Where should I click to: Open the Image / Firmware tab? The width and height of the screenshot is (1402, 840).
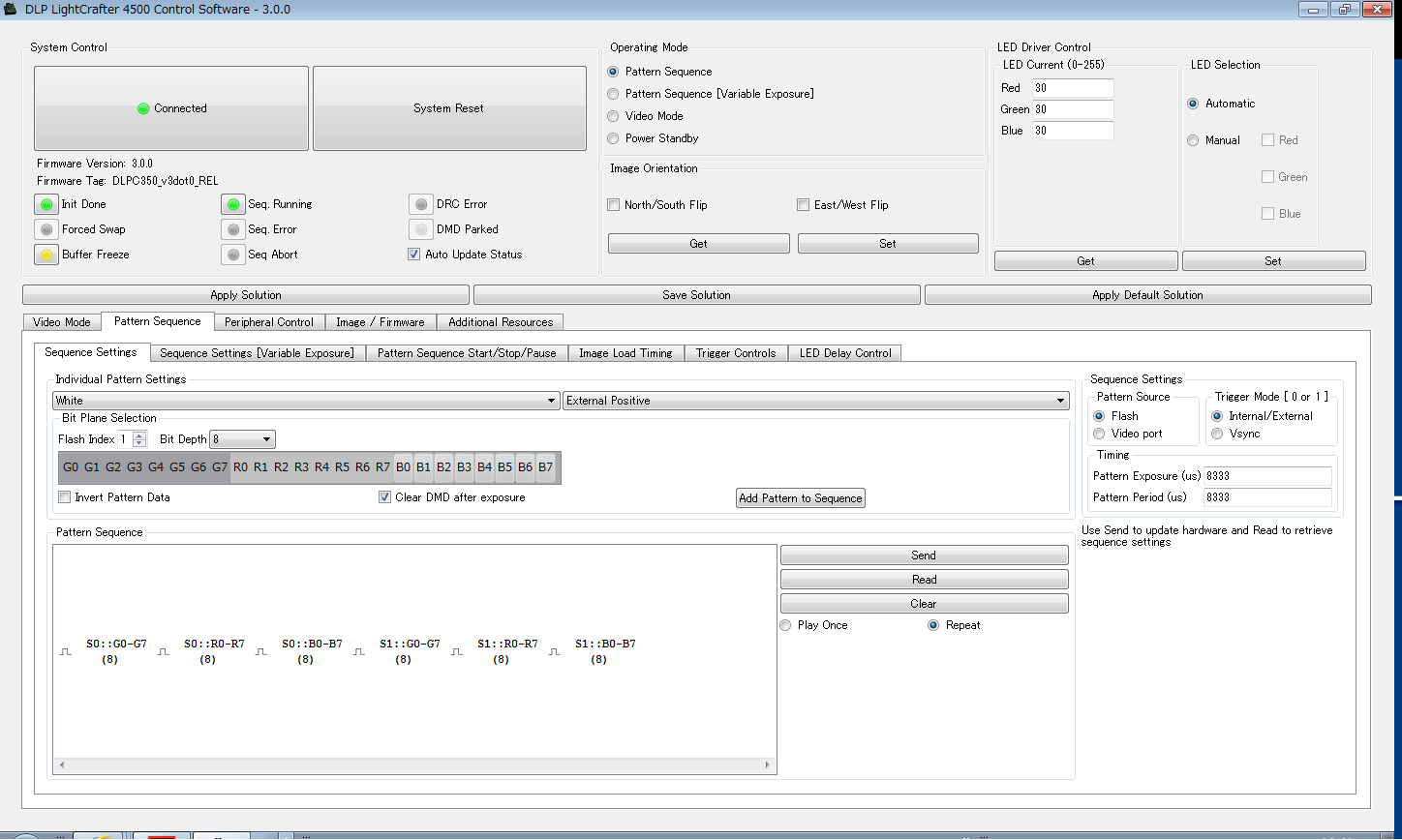[x=381, y=322]
